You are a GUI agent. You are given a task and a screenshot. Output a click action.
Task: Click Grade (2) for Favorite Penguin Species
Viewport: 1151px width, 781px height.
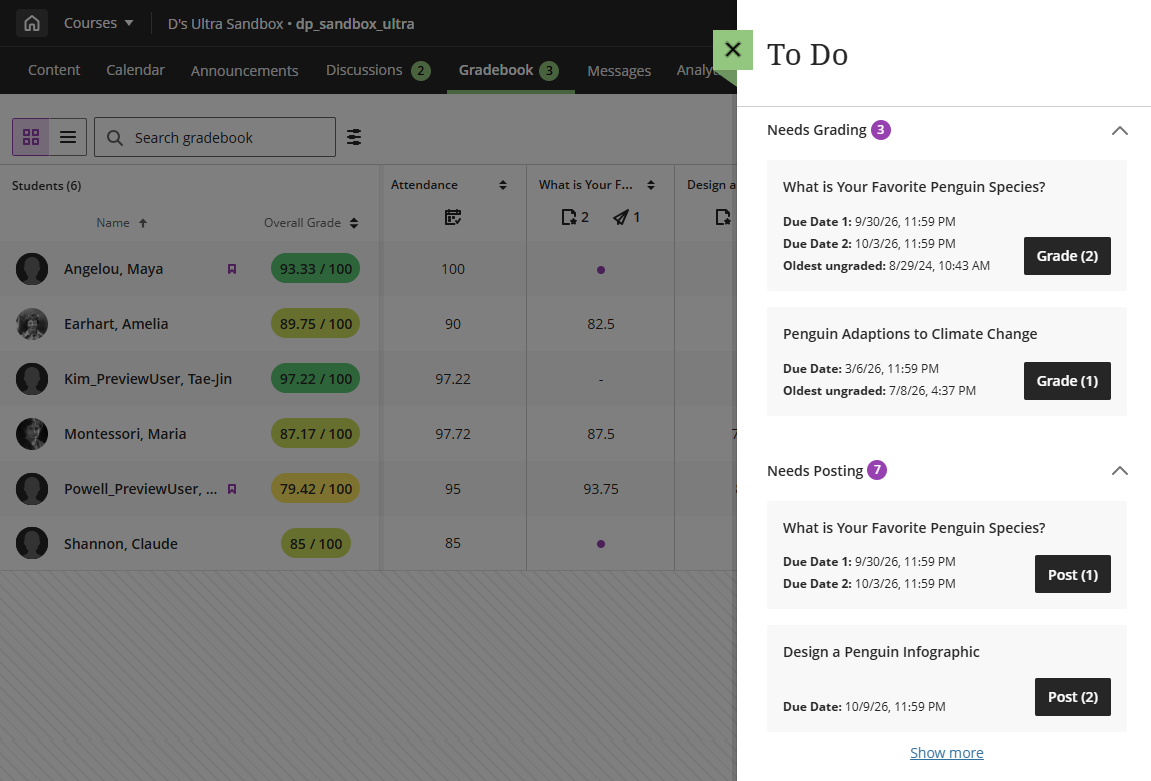(x=1067, y=256)
